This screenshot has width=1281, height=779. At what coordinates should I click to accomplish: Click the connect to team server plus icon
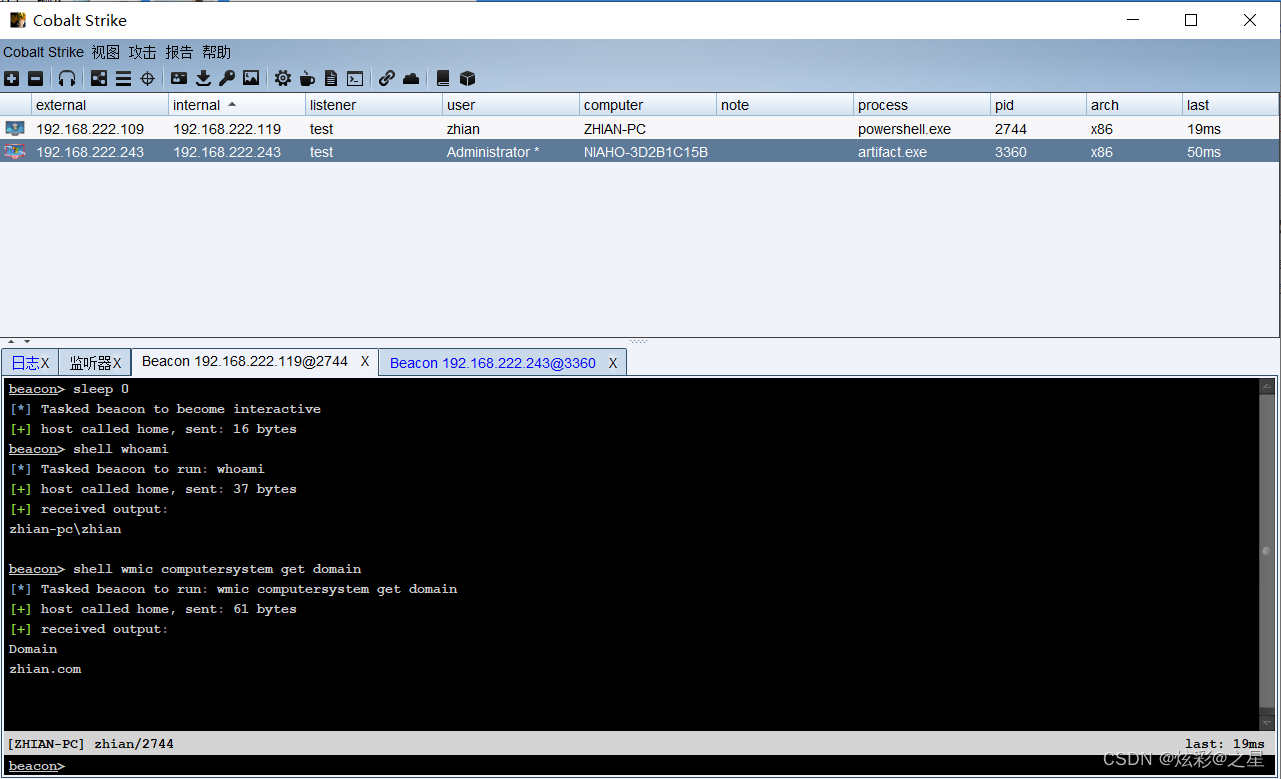tap(11, 78)
